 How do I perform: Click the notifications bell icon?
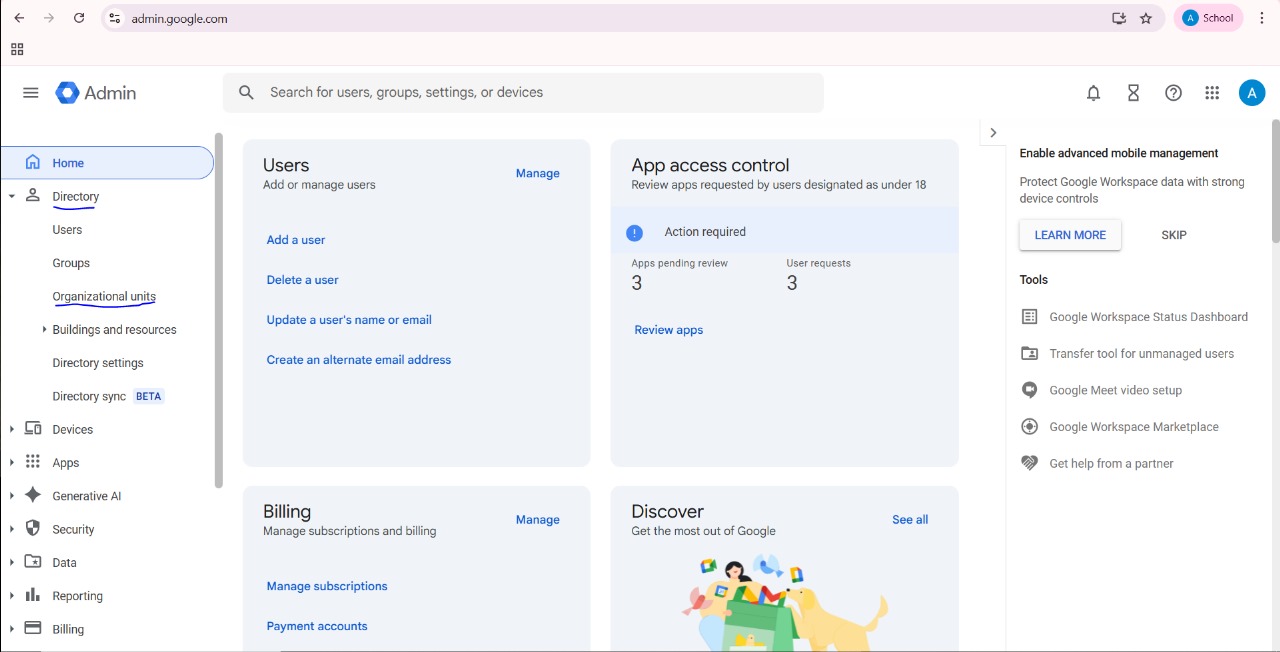(1093, 93)
